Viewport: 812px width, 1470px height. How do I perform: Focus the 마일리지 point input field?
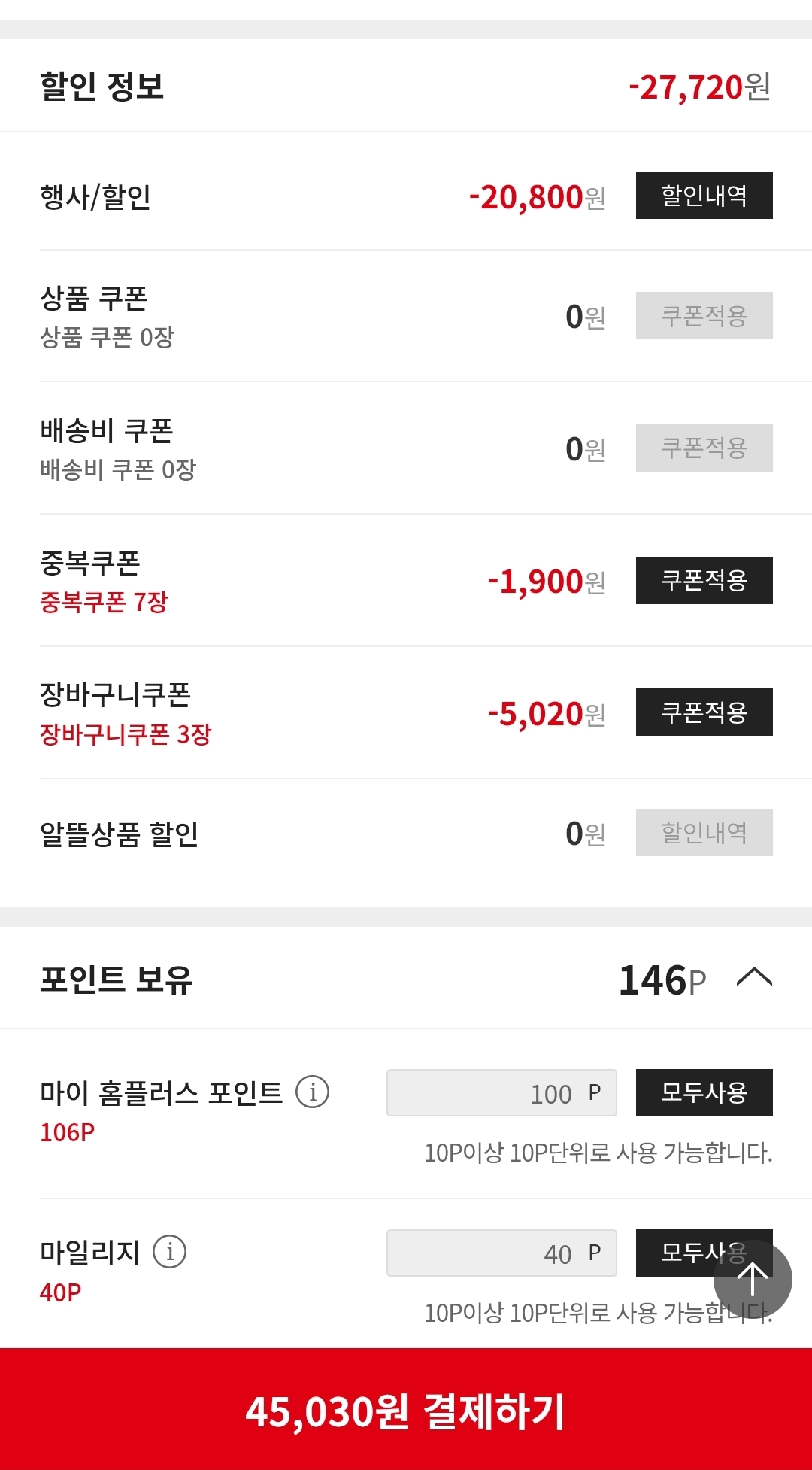coord(501,1253)
